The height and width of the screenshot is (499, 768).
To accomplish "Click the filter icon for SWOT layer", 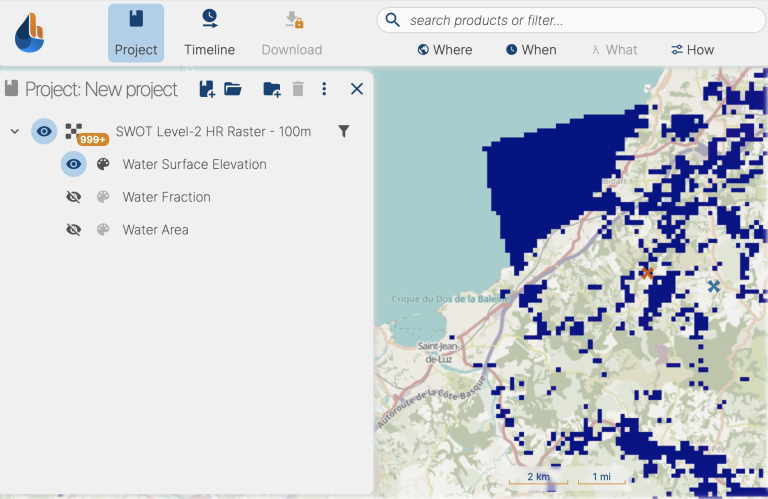I will click(344, 131).
